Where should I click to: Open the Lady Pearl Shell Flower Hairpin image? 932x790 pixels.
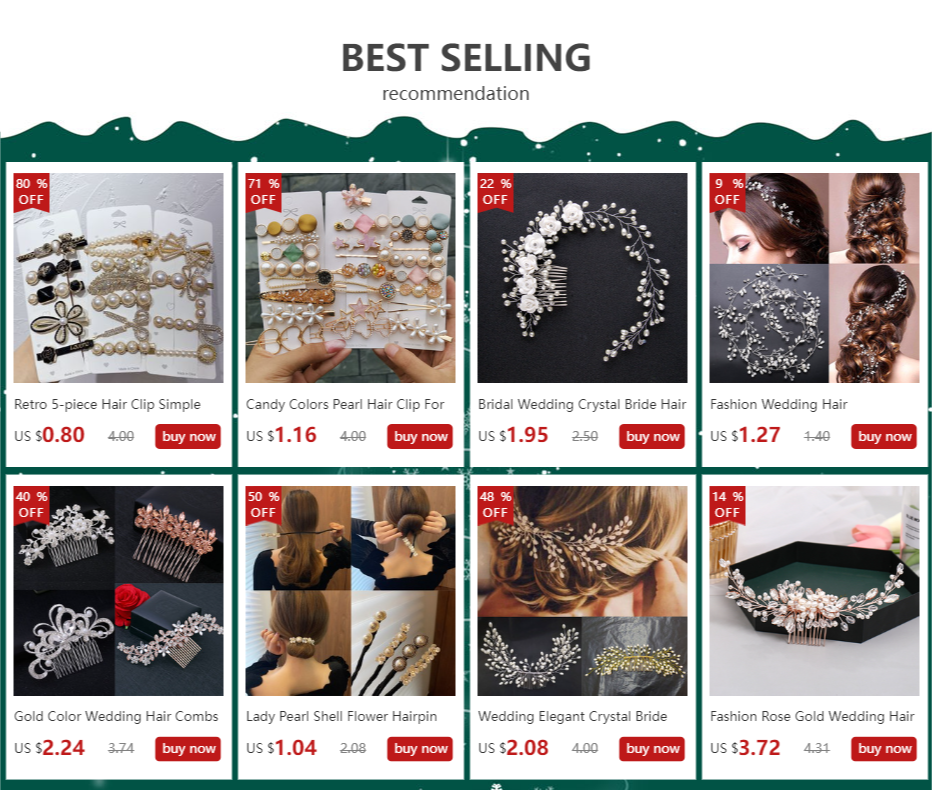click(350, 591)
